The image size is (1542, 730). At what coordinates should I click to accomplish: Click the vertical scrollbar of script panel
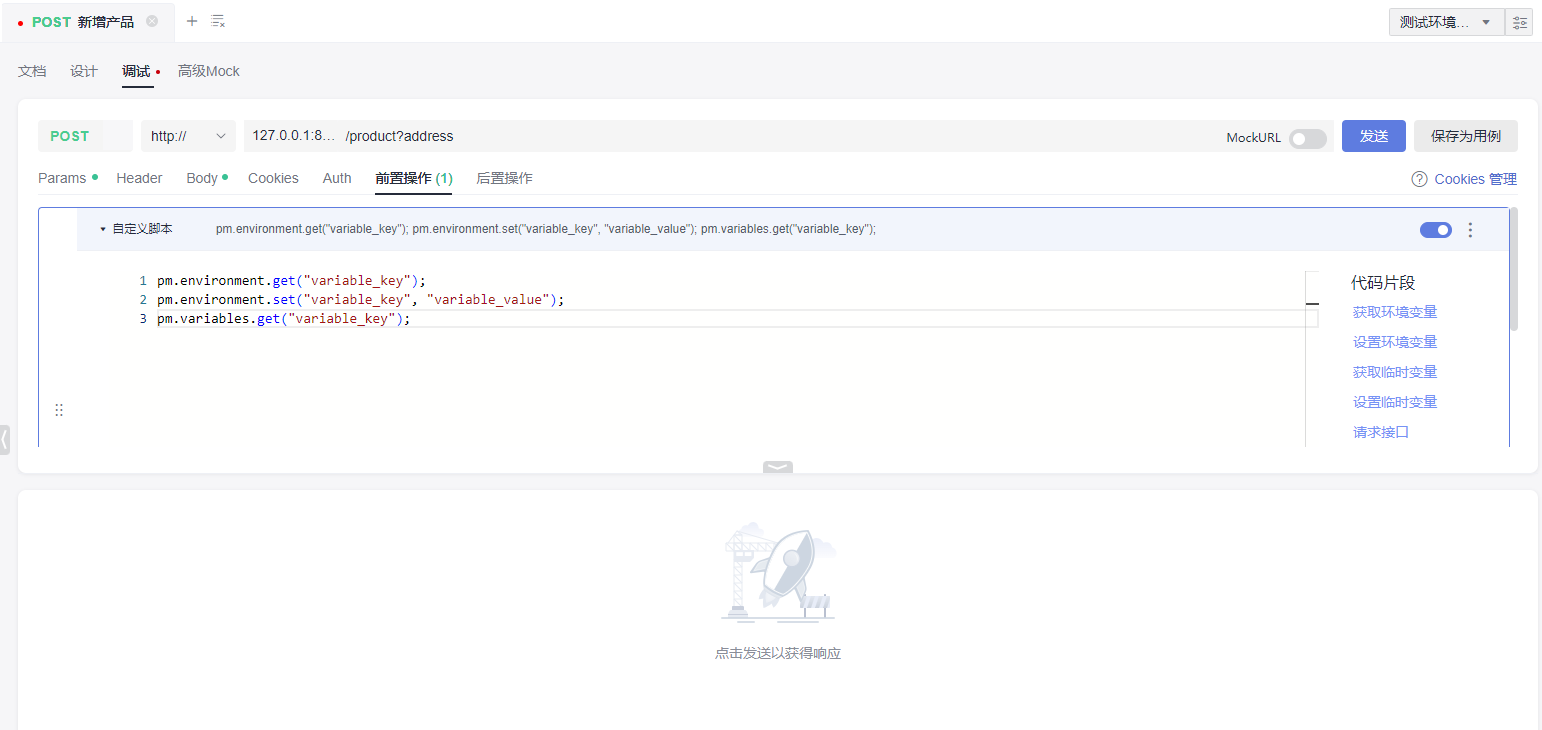click(x=1513, y=270)
